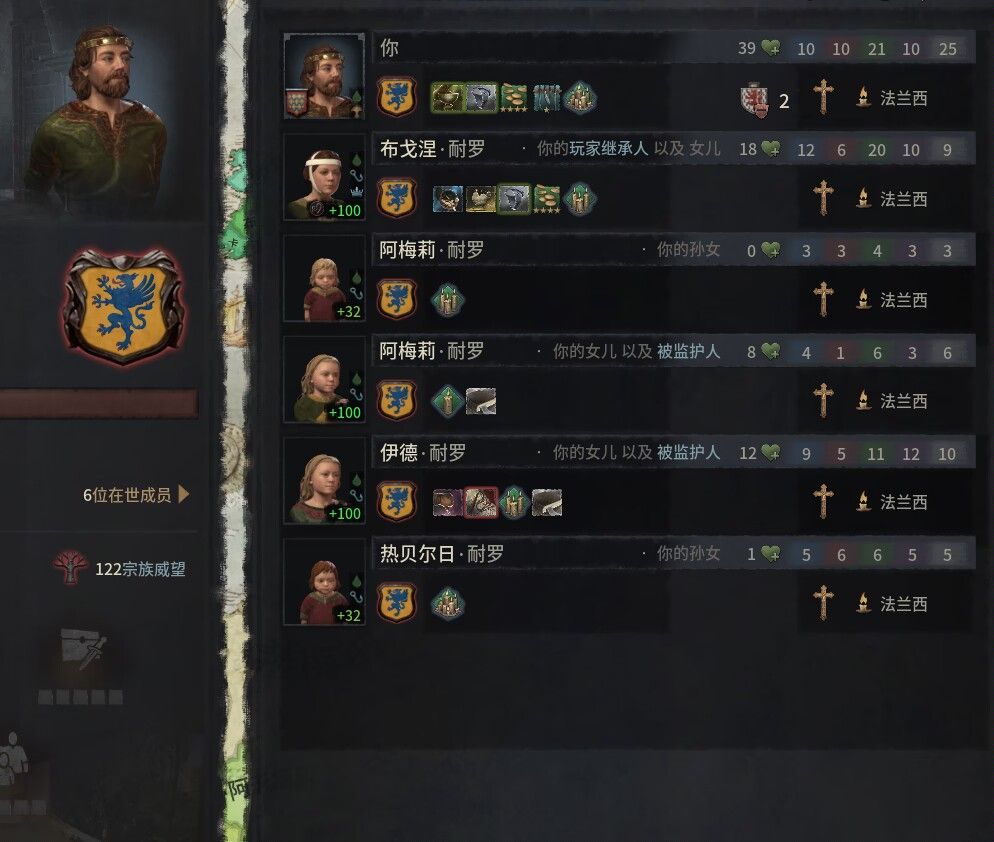Viewport: 994px width, 842px height.
Task: Select the 法兰西 culture label in 伊德 row
Action: (x=903, y=502)
